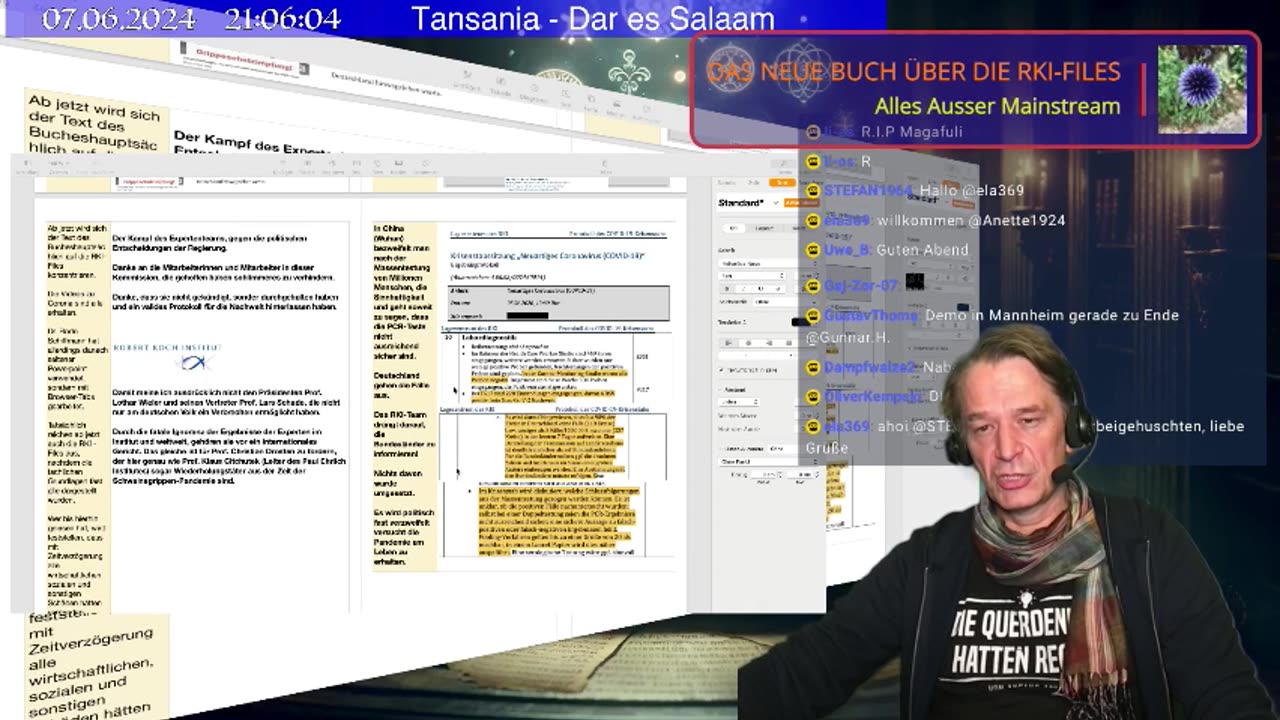Click chat username Dampfwalze2
Viewport: 1280px width, 720px height.
(x=870, y=367)
